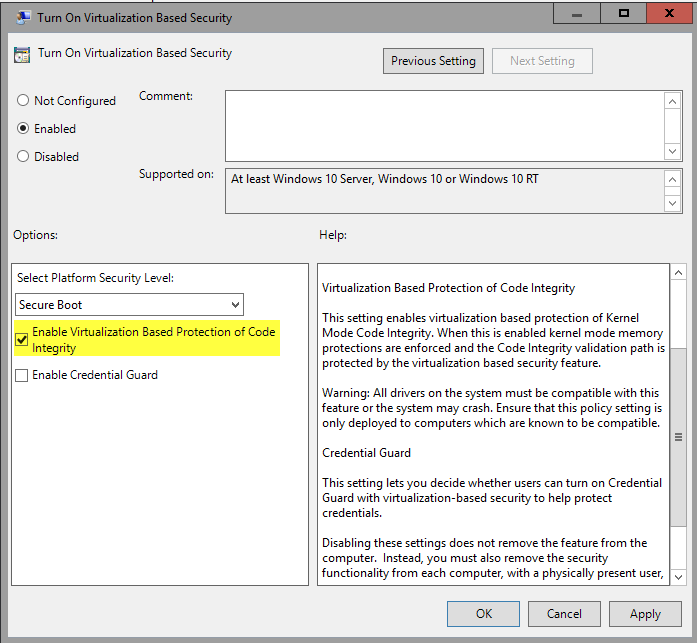
Task: Select the Enabled radio button
Action: point(24,129)
